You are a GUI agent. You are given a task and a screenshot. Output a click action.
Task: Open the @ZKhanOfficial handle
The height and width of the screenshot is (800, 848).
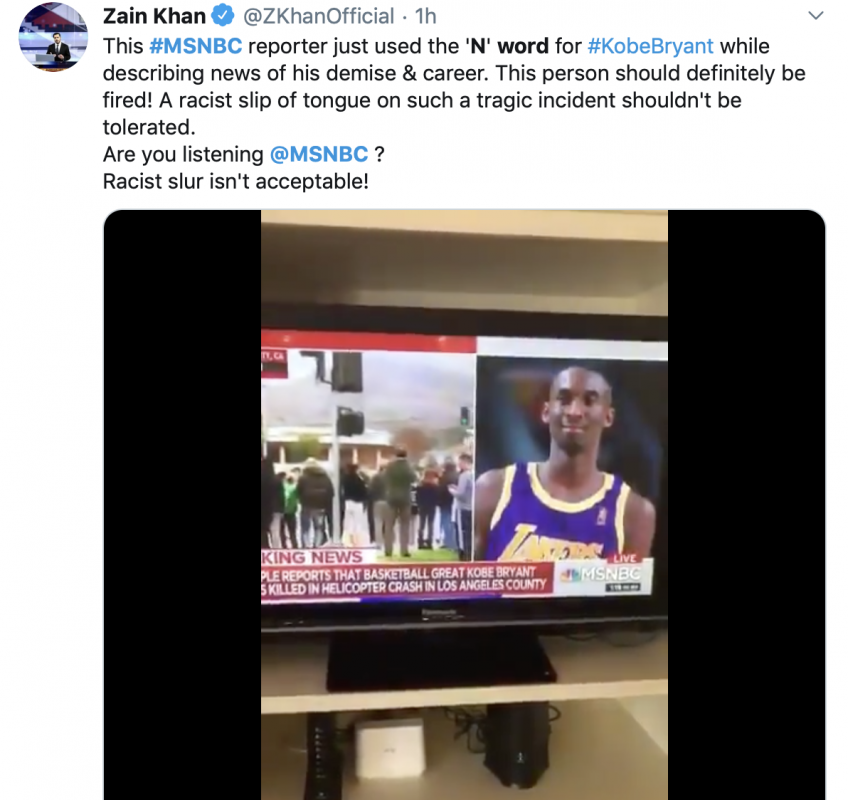[x=319, y=16]
